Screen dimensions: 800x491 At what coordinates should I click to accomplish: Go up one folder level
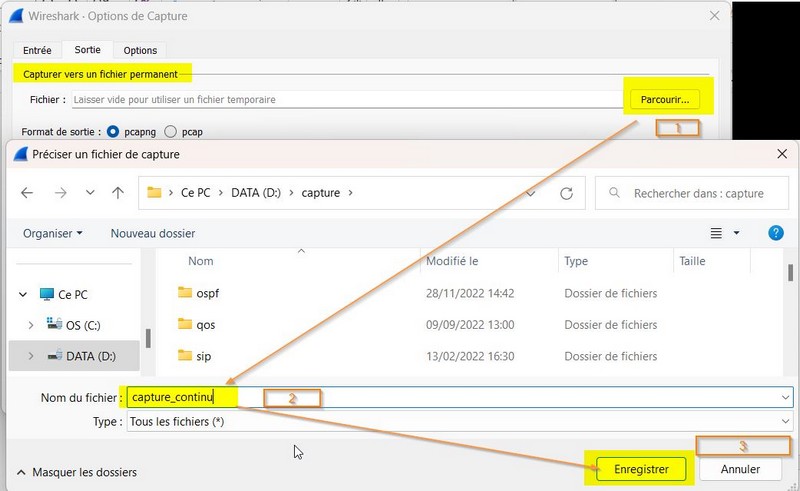coord(119,193)
